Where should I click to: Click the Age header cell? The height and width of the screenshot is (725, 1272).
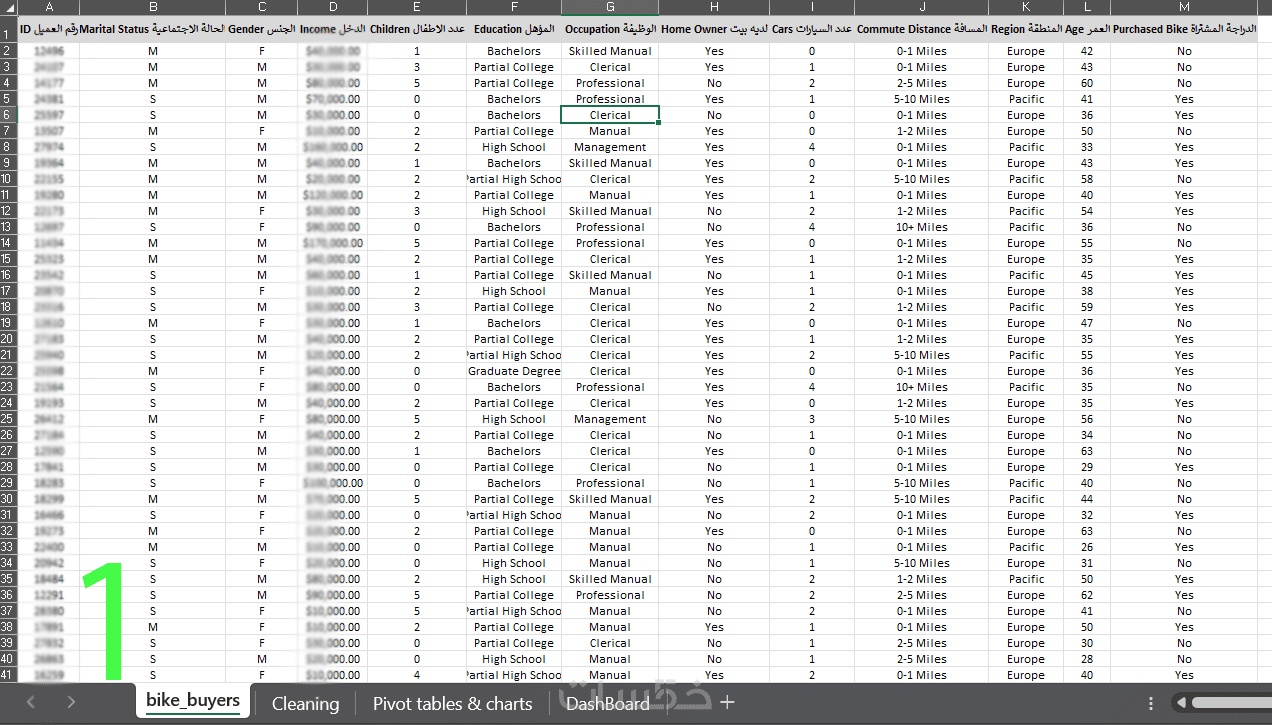1087,29
